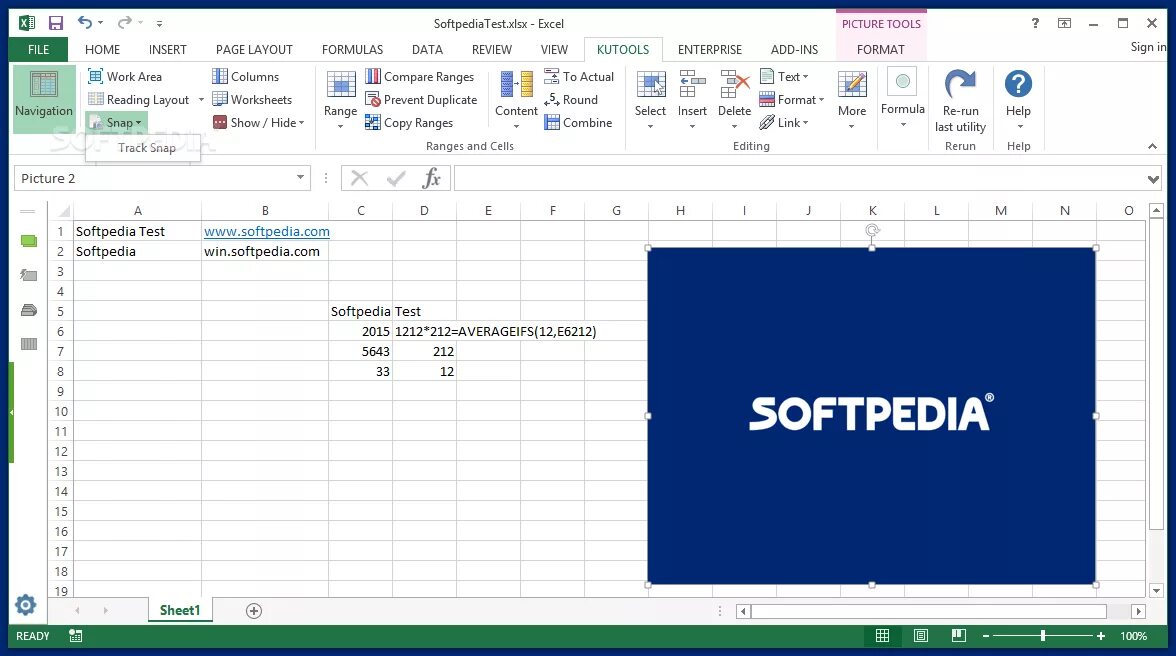Open the www.softpedia.com hyperlink
Image resolution: width=1176 pixels, height=656 pixels.
[x=266, y=232]
